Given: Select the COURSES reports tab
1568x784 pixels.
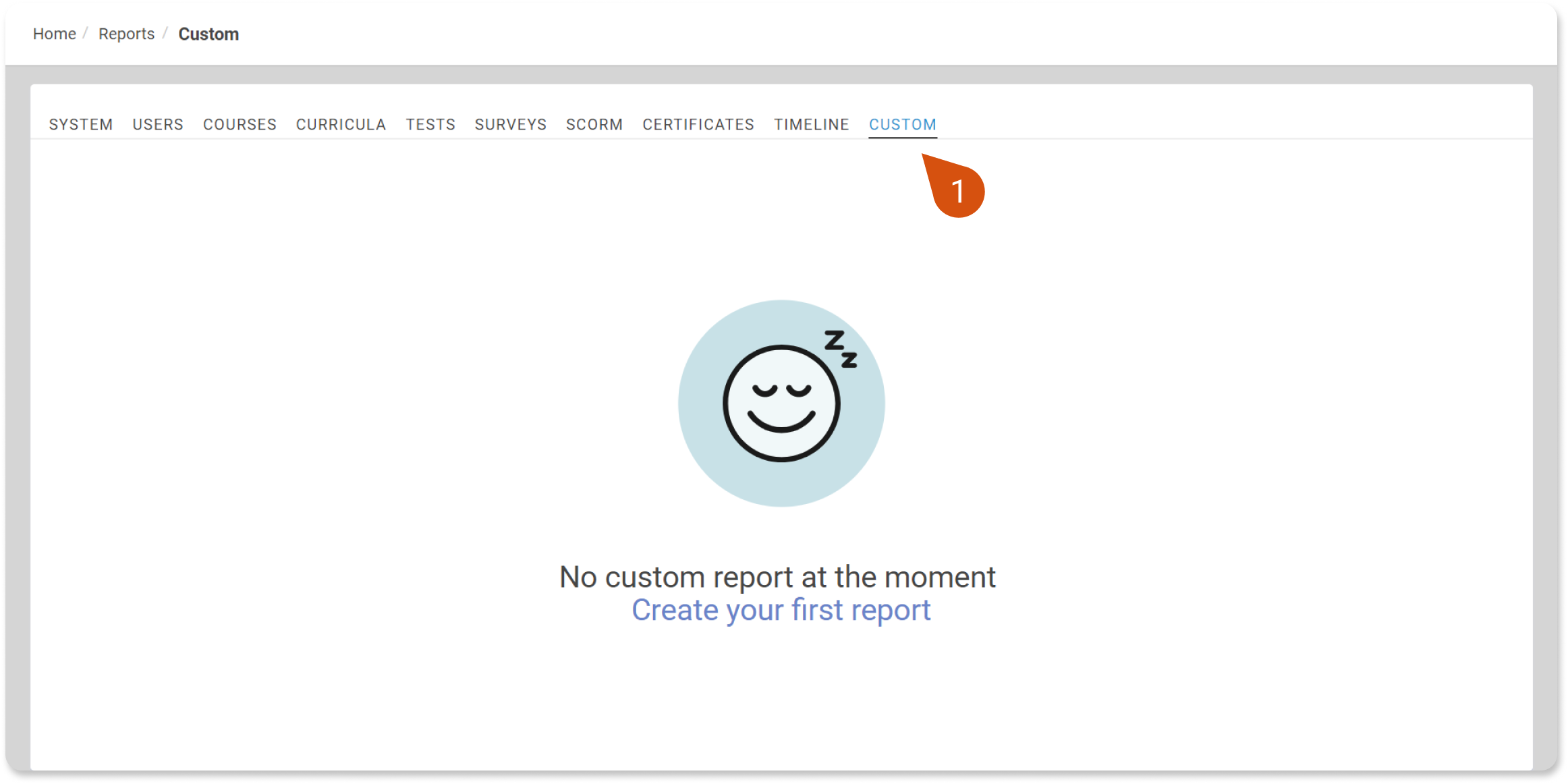Looking at the screenshot, I should point(240,125).
